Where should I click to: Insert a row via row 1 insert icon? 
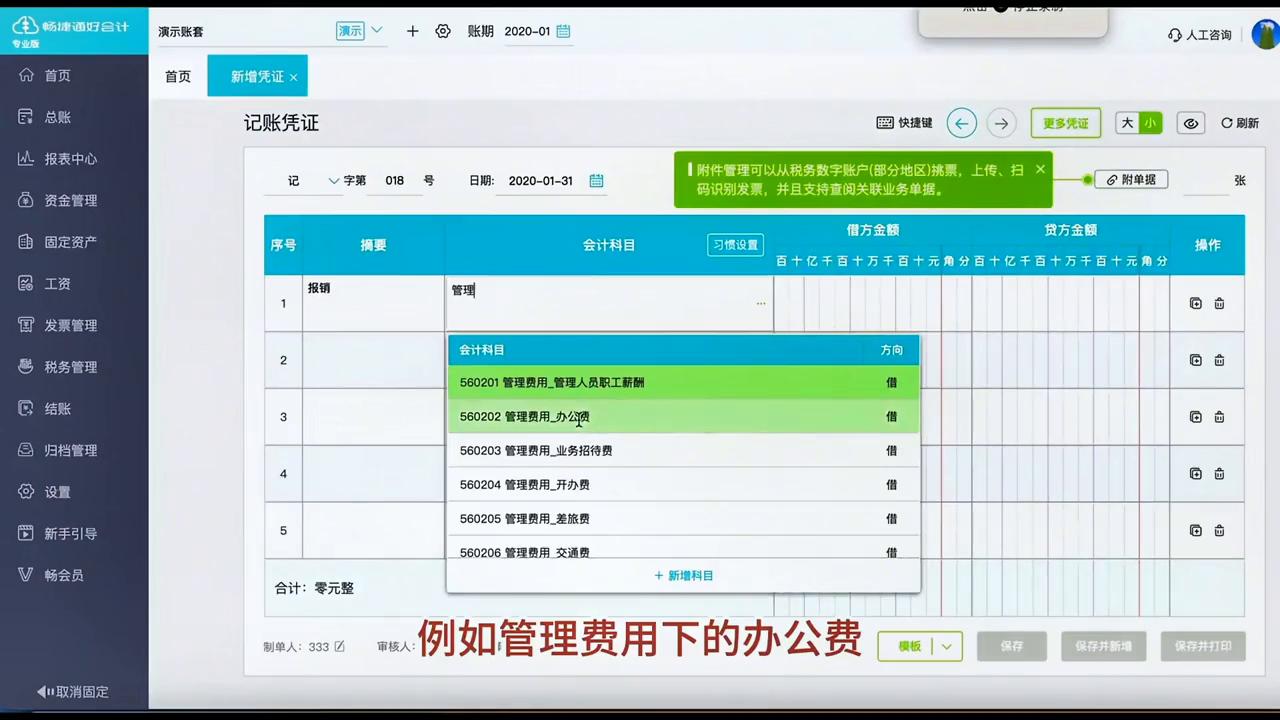[x=1196, y=303]
